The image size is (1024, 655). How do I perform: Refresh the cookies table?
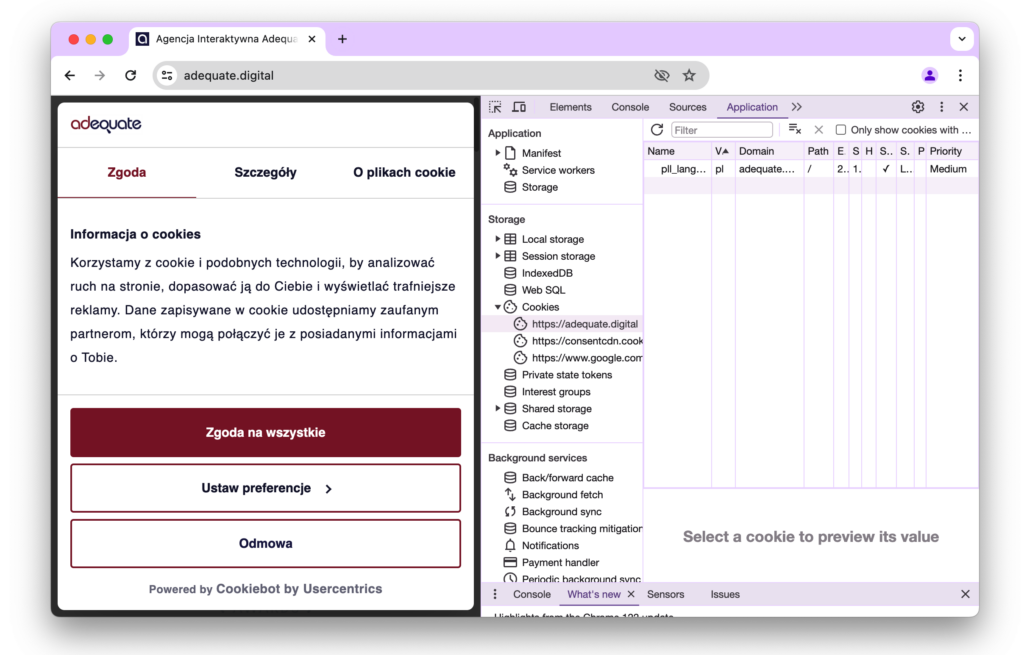pos(657,130)
